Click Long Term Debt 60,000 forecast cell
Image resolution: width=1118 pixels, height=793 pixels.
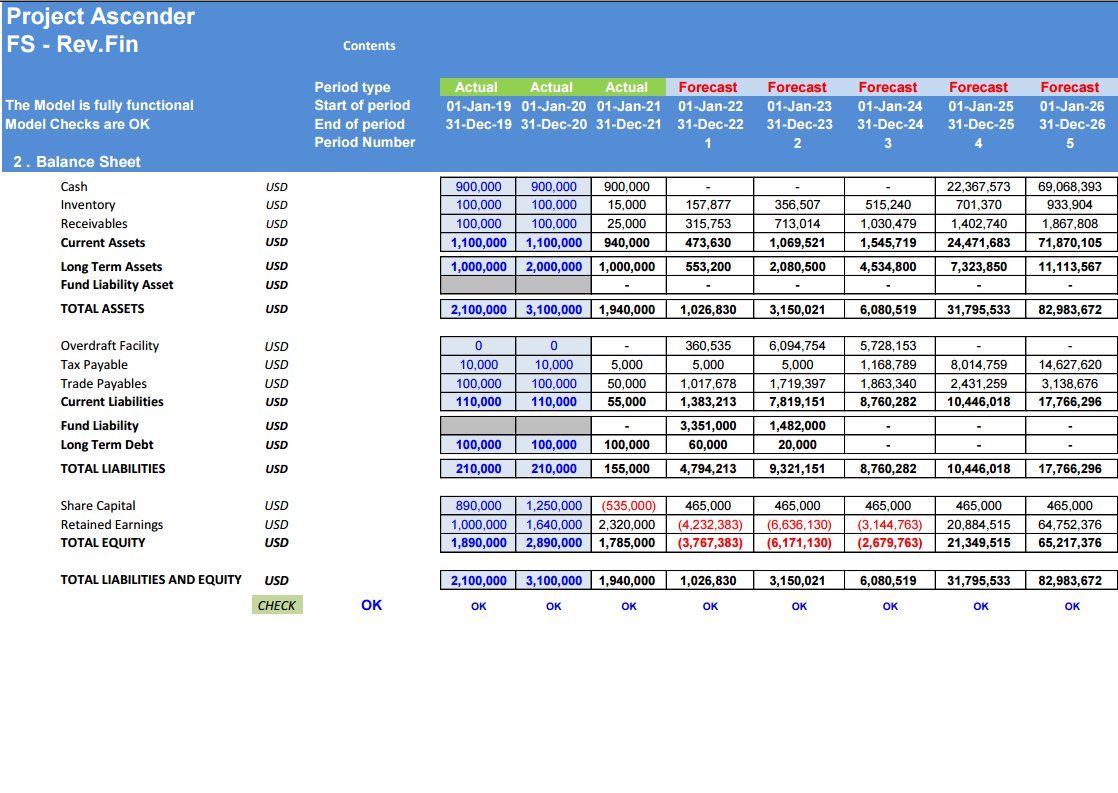coord(707,445)
